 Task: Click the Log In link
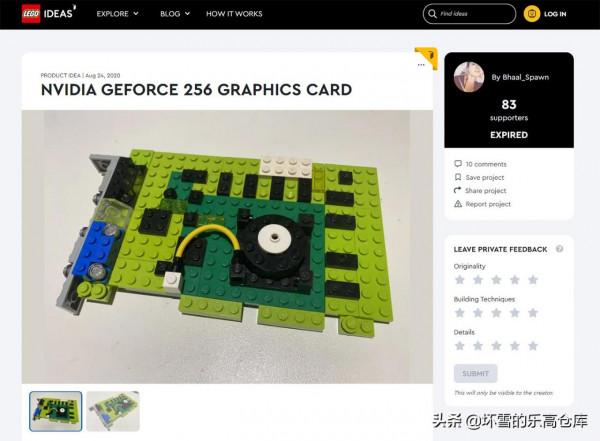click(x=555, y=14)
